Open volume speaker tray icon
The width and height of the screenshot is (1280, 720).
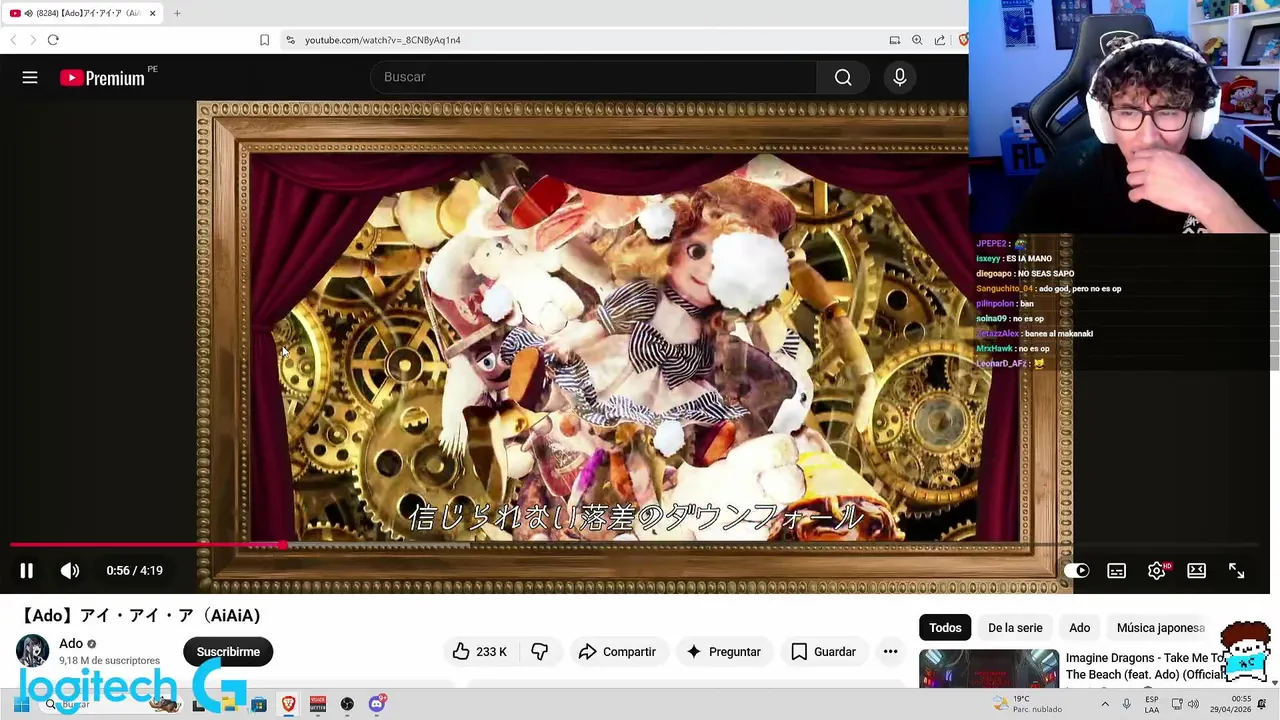pyautogui.click(x=1192, y=705)
